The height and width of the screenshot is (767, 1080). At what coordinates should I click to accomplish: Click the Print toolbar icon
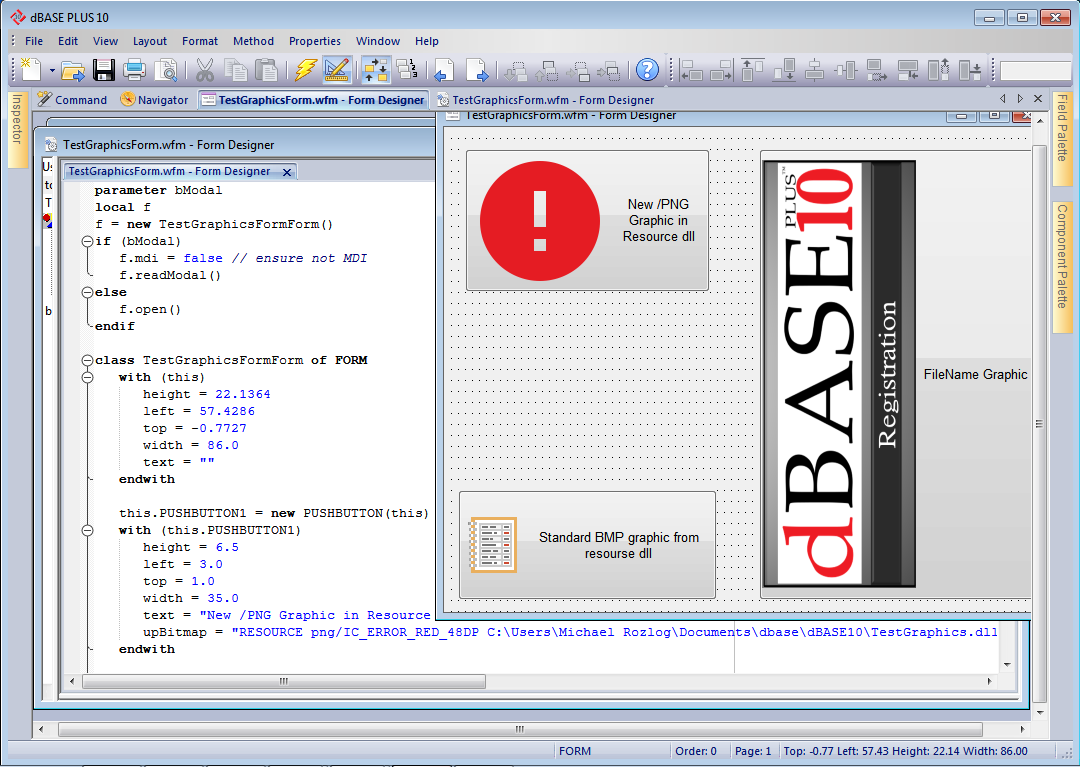click(134, 70)
